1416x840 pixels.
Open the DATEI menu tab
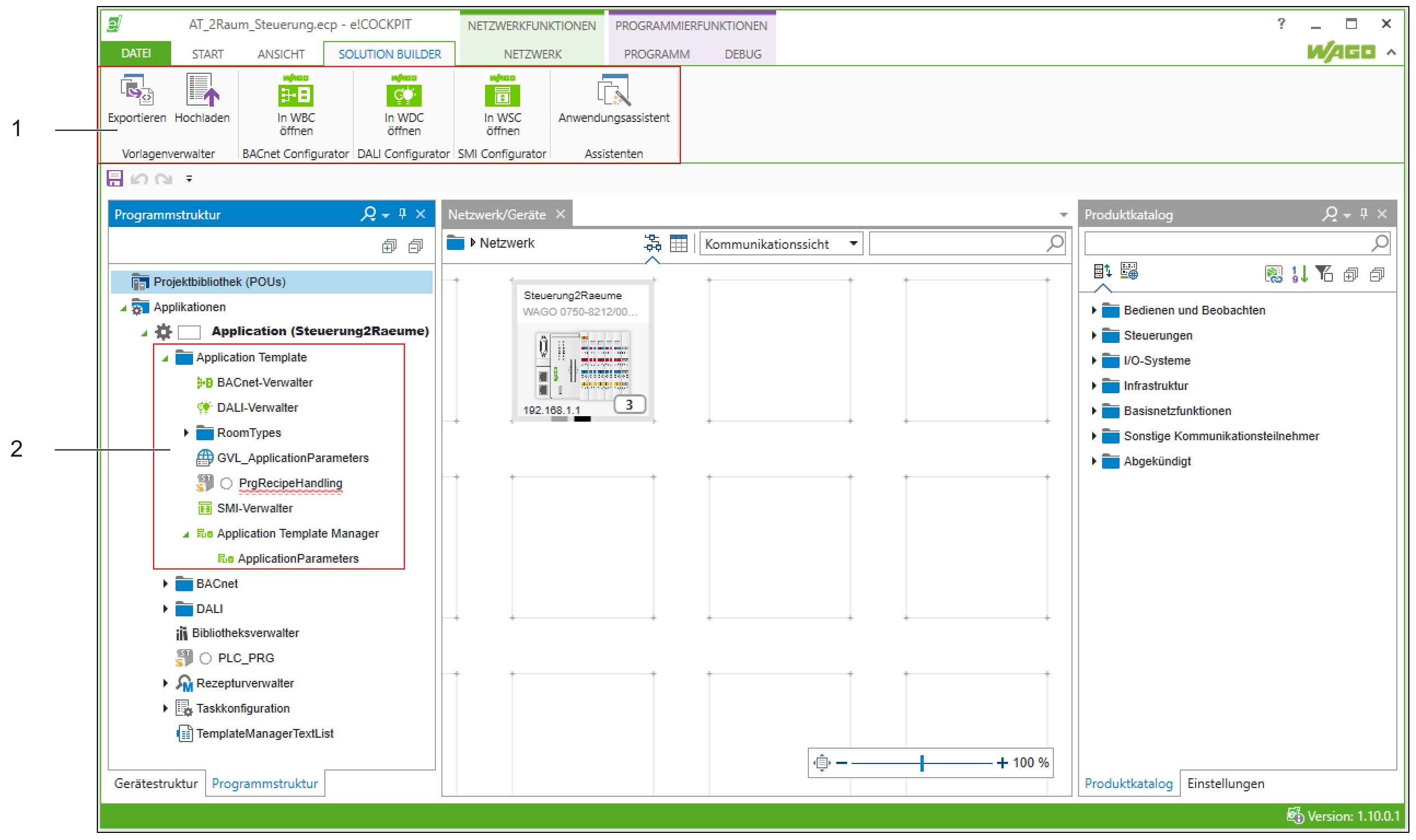[136, 53]
